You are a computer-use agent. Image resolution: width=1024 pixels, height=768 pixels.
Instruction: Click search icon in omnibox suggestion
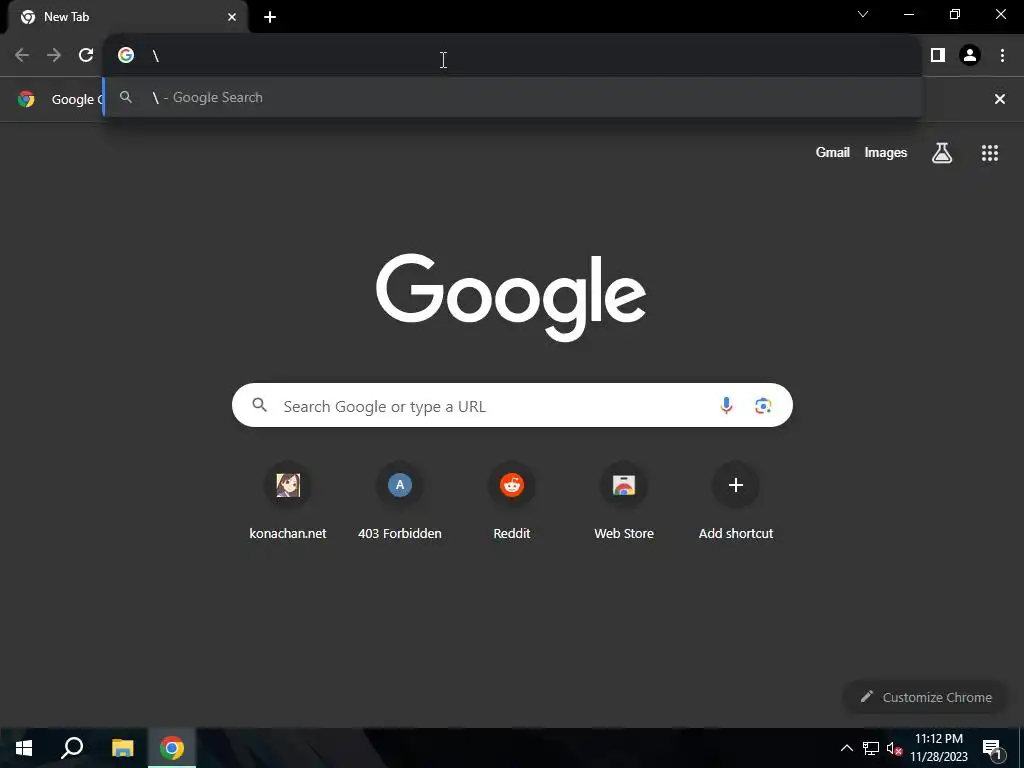[126, 97]
